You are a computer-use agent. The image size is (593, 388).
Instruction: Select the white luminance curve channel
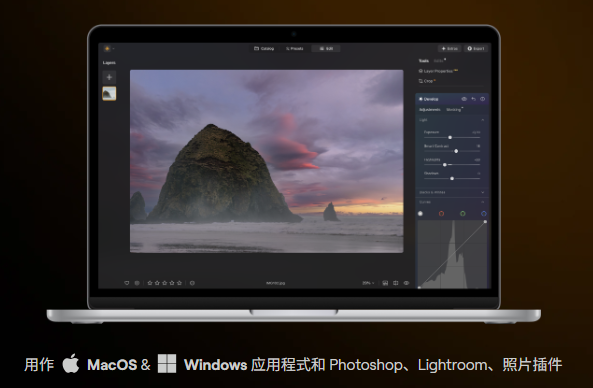(x=420, y=214)
